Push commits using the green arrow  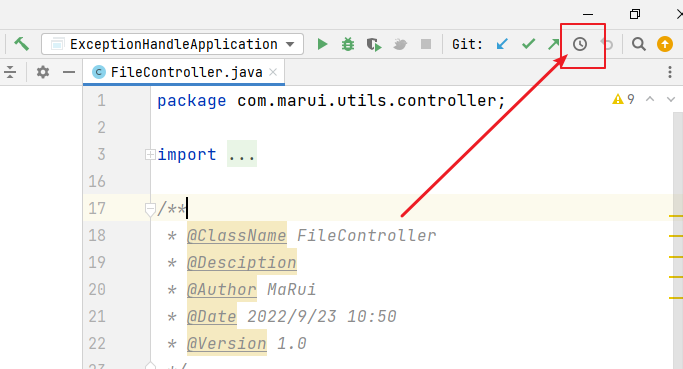coord(553,44)
